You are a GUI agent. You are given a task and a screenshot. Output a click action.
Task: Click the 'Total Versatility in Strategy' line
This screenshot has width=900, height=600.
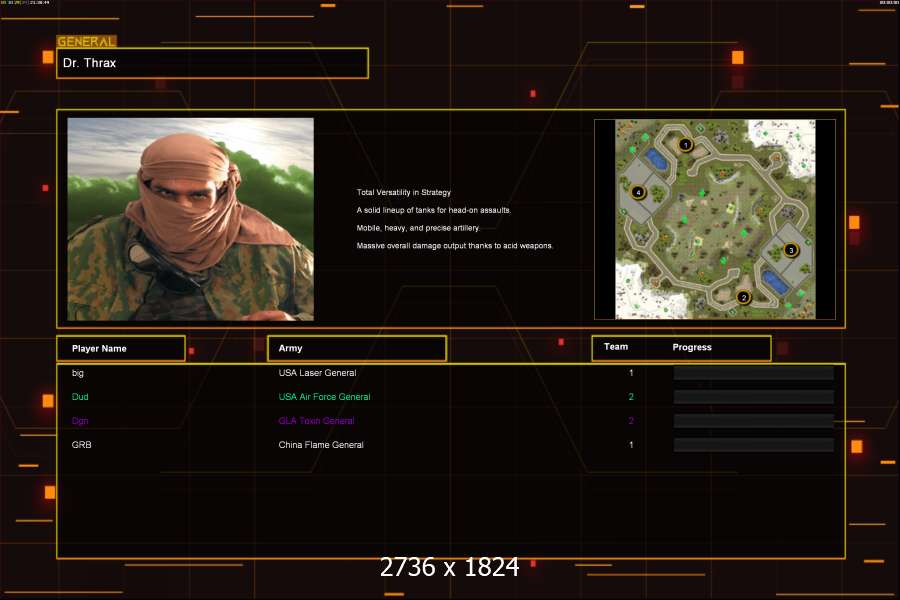[404, 192]
